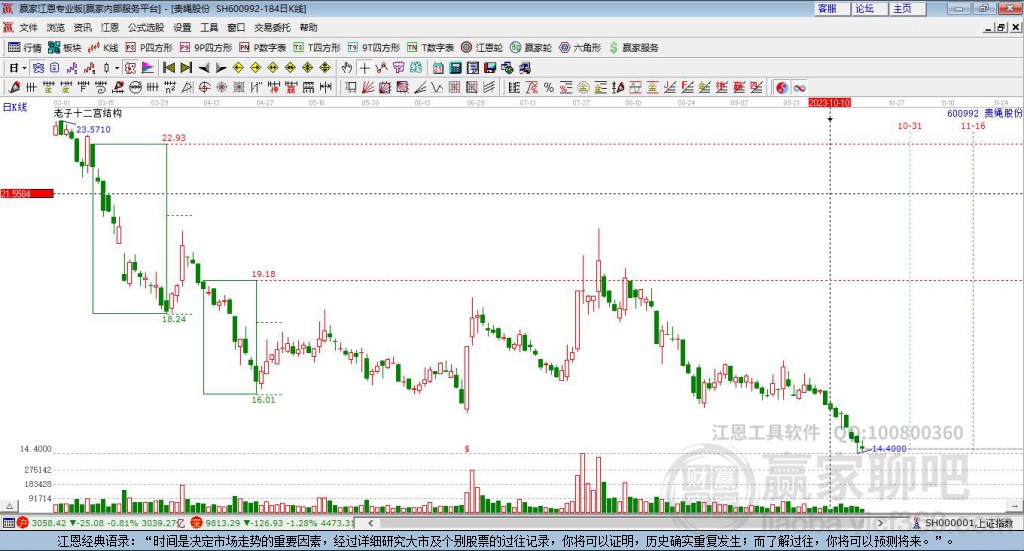Open the 文件 menu

pos(29,27)
